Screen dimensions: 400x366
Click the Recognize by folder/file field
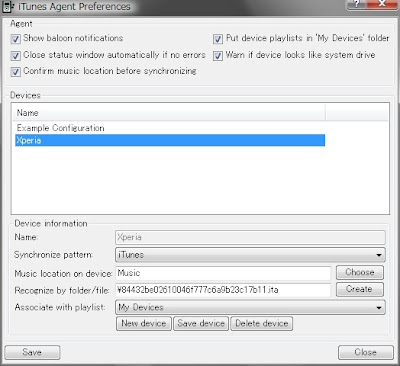coord(223,290)
